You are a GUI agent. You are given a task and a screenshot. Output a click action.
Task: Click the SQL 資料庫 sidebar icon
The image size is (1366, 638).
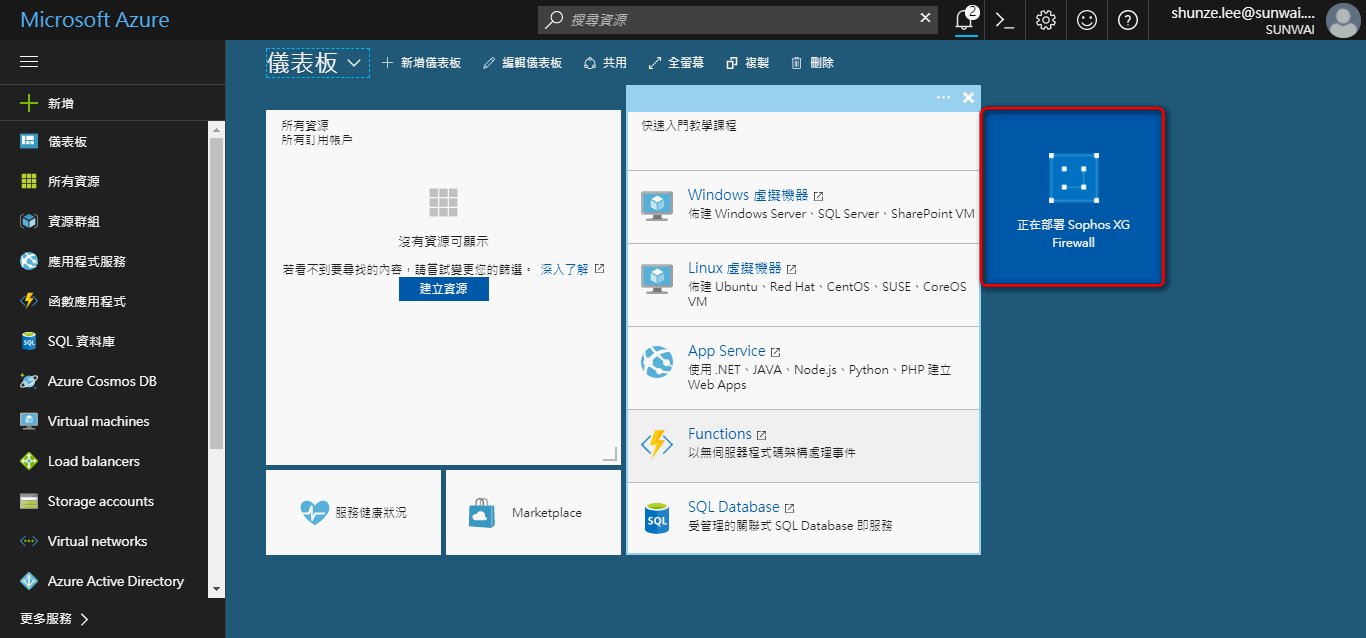click(x=29, y=342)
